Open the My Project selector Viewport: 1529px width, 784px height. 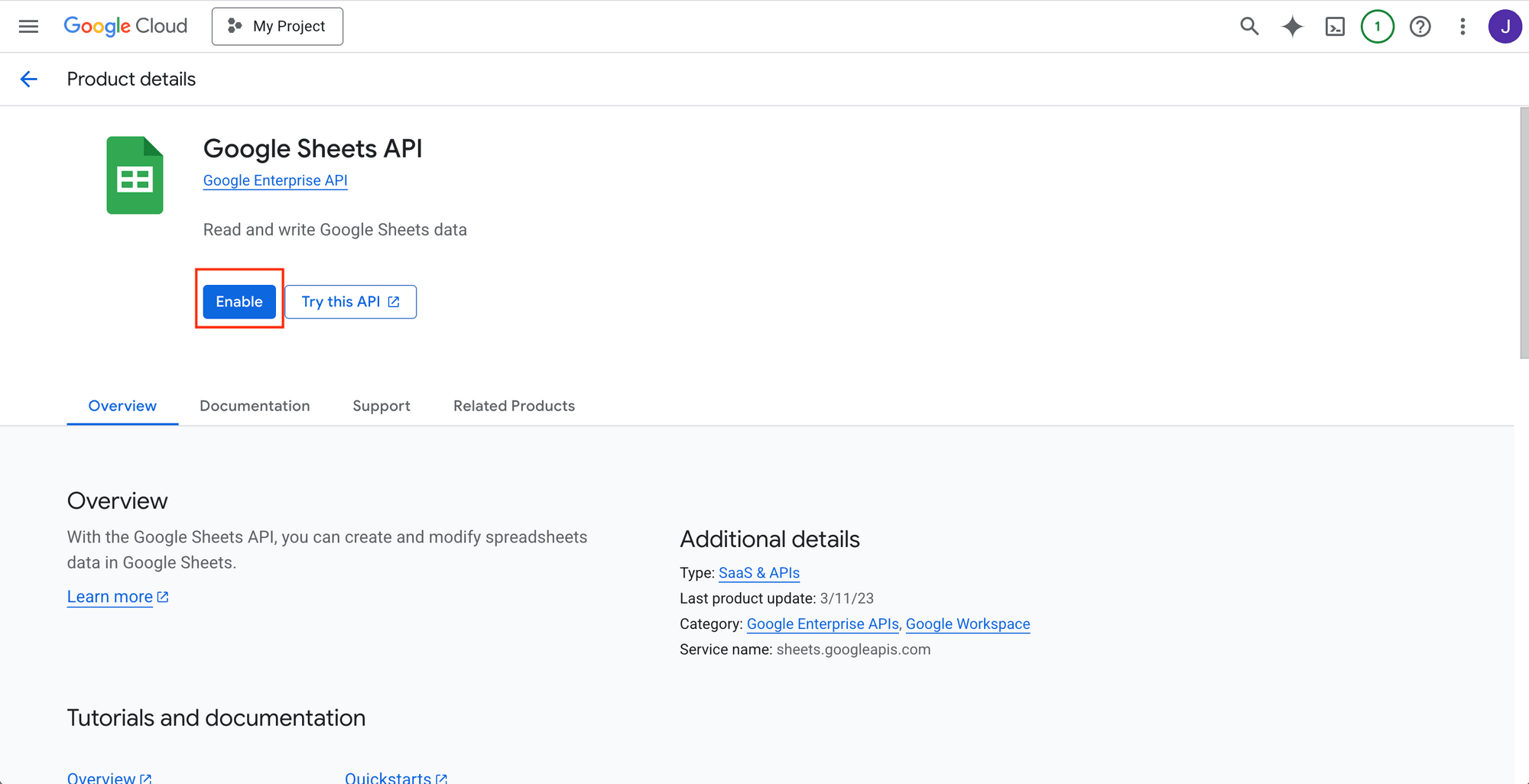coord(278,26)
